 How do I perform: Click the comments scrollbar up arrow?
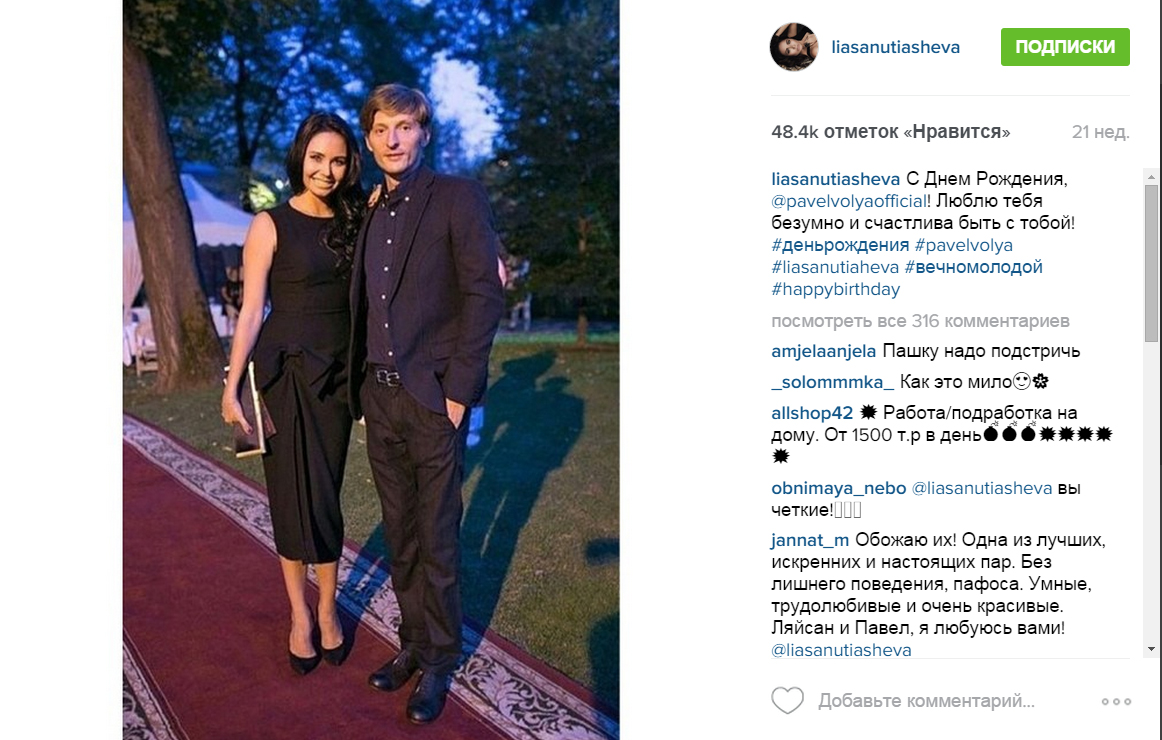[1151, 177]
